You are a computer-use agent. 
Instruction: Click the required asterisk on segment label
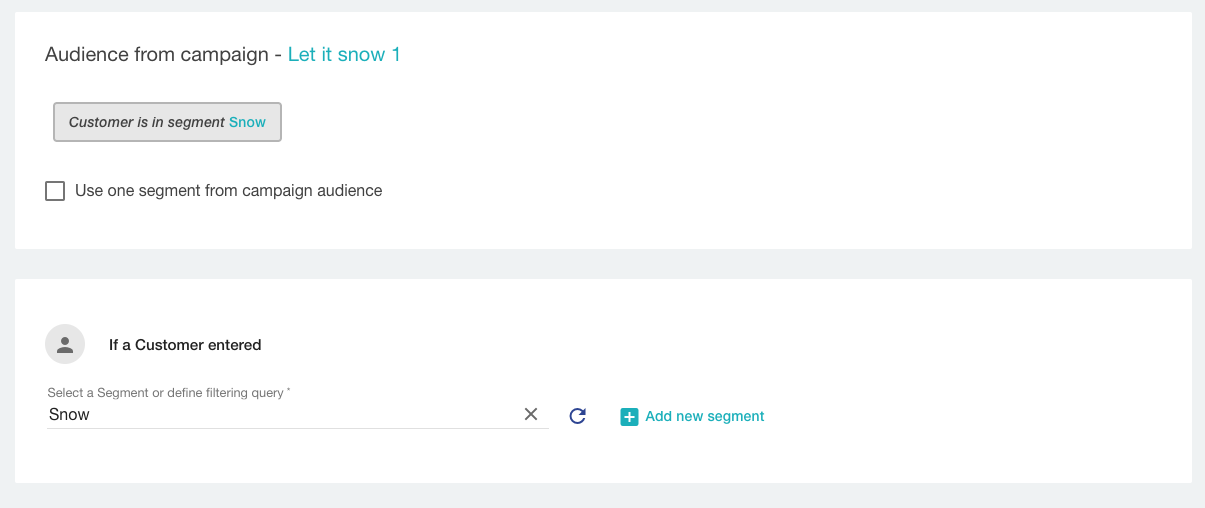289,392
